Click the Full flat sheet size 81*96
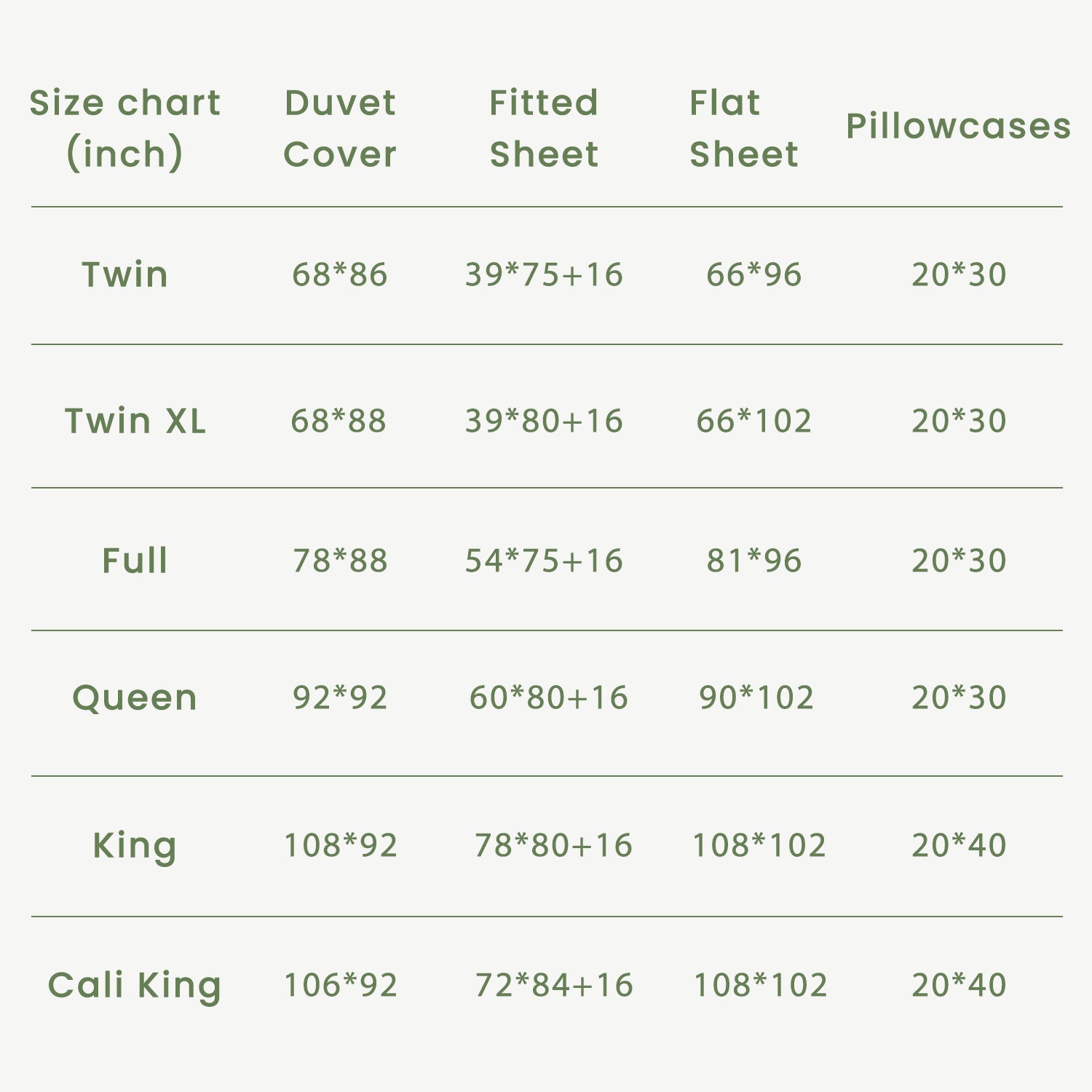 [753, 561]
